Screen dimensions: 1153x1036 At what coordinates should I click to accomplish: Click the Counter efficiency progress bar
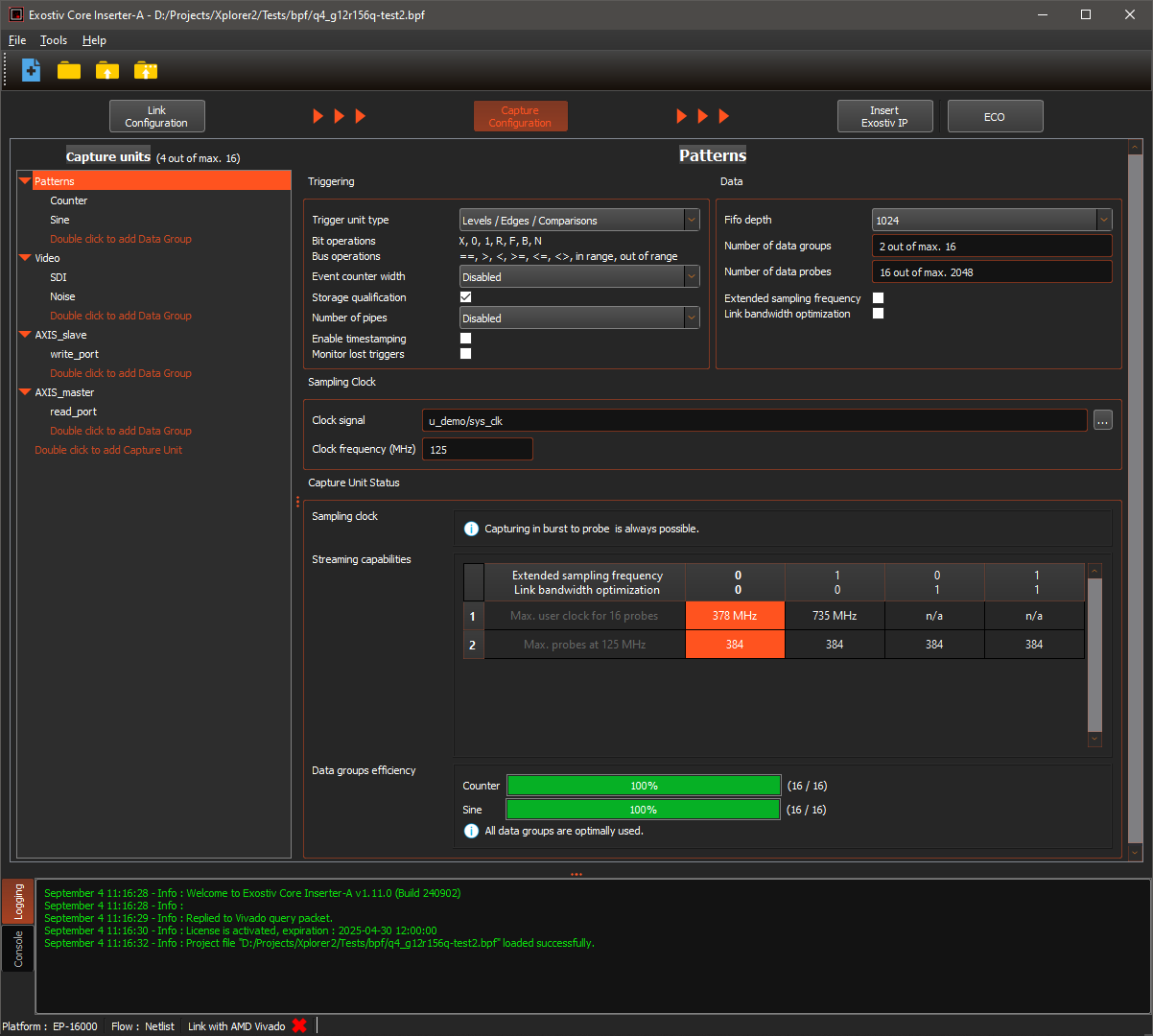[x=644, y=786]
